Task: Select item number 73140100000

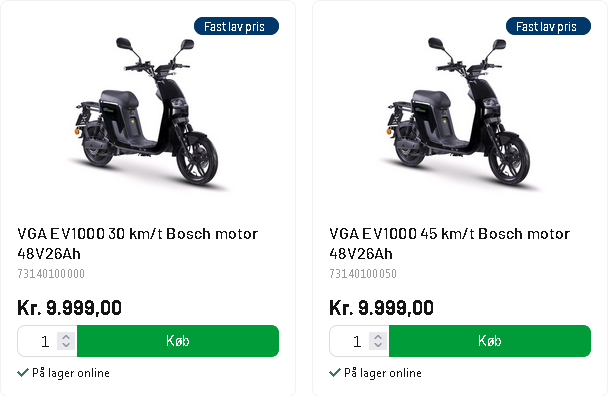Action: point(51,274)
